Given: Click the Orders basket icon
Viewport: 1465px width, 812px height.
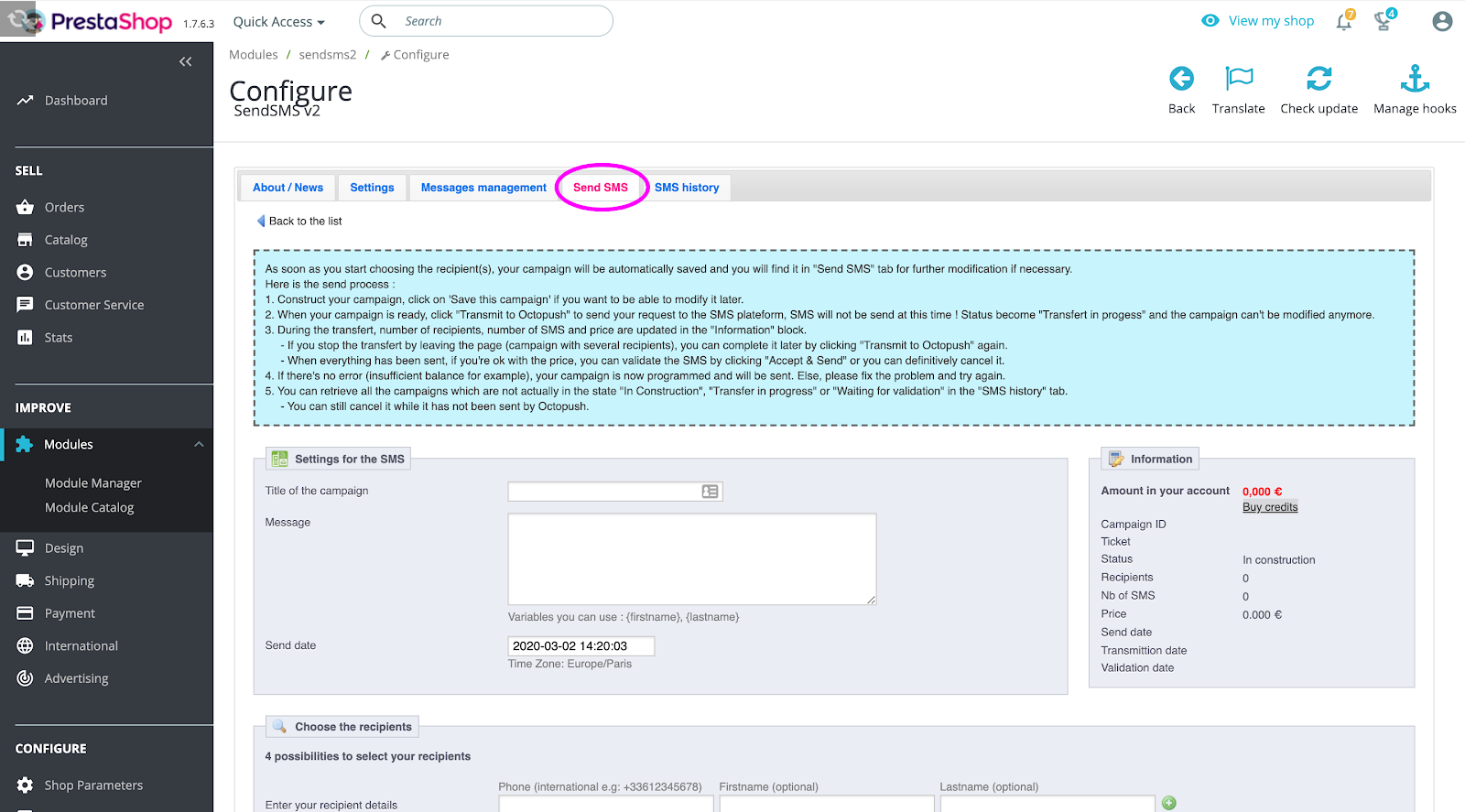Looking at the screenshot, I should [x=25, y=207].
